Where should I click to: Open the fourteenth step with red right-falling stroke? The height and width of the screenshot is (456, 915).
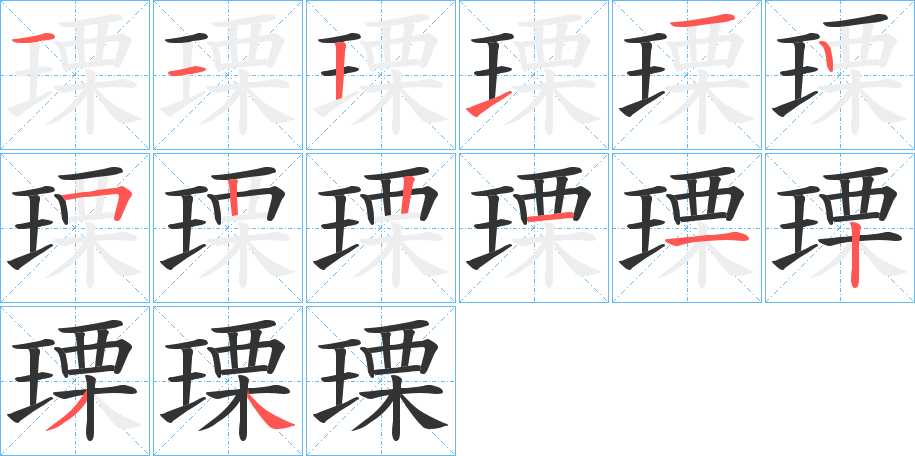[228, 381]
